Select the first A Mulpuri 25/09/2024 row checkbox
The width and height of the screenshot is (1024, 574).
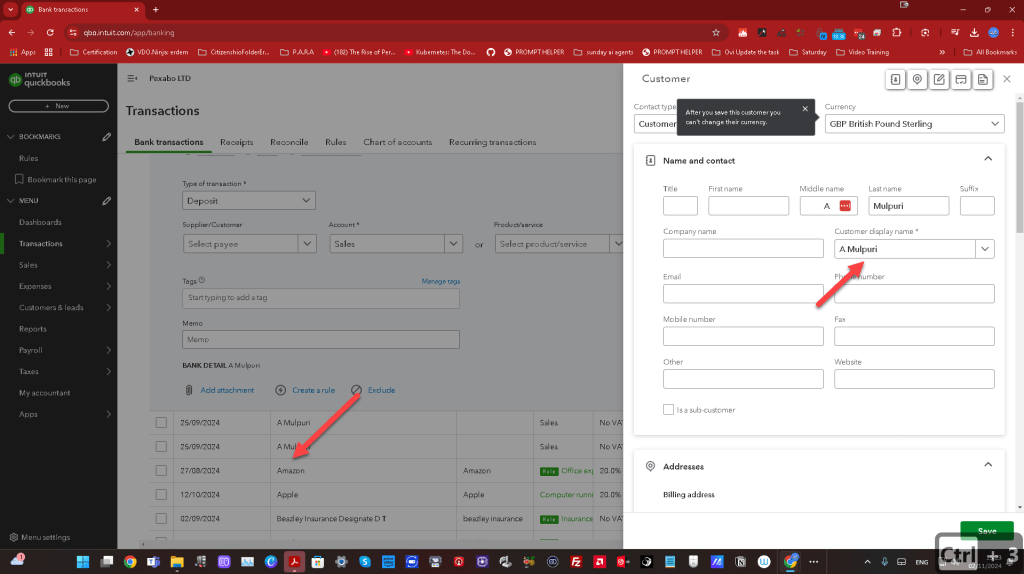pos(161,423)
